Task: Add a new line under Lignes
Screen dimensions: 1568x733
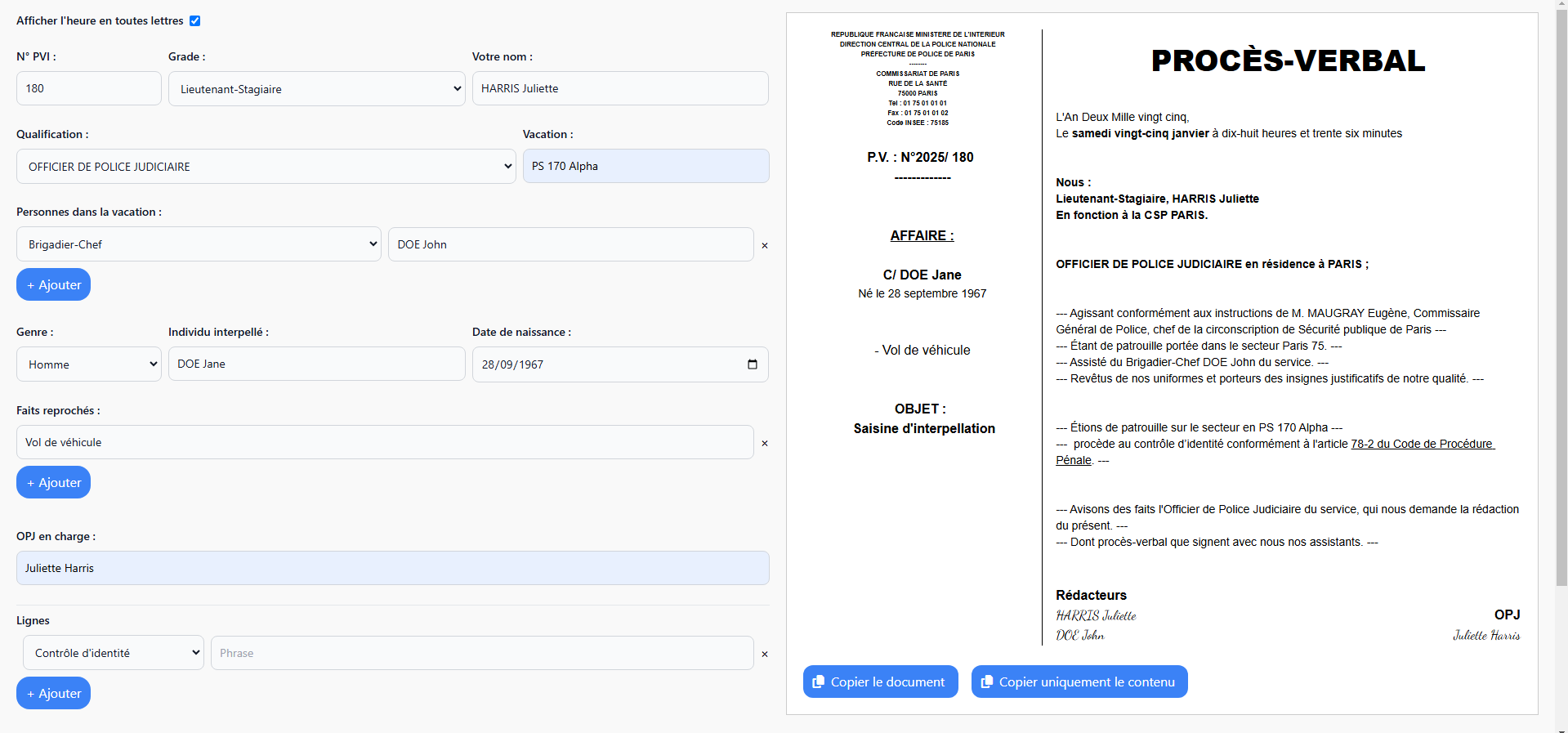Action: (x=53, y=694)
